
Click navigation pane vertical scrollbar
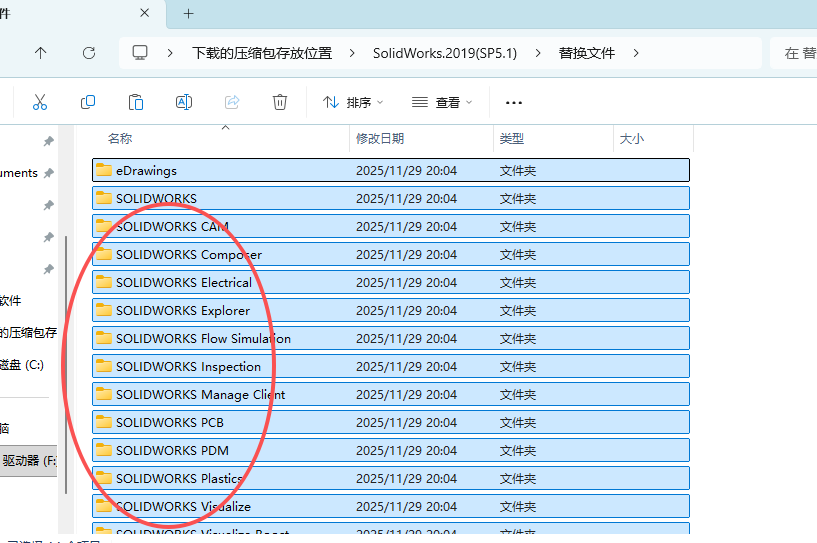(66, 365)
